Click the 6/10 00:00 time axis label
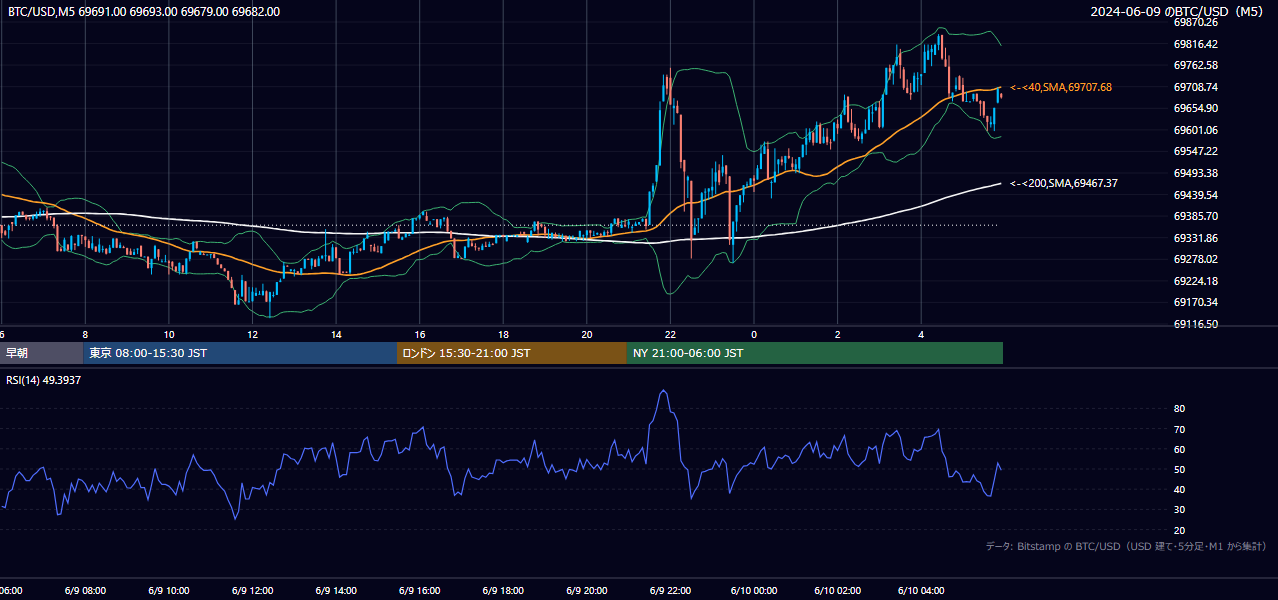Screen dimensions: 1278x600 [754, 591]
